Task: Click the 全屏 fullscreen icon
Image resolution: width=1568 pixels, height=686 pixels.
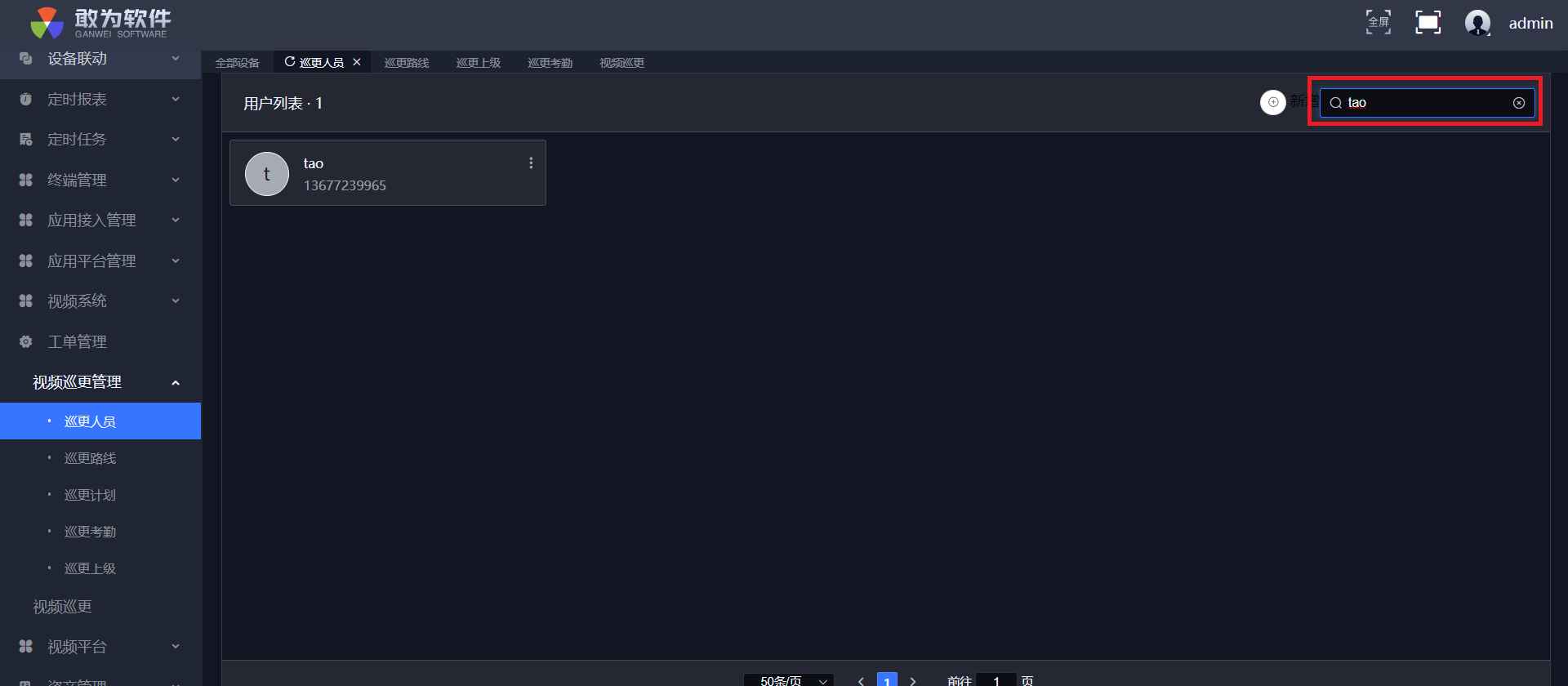Action: [1379, 22]
